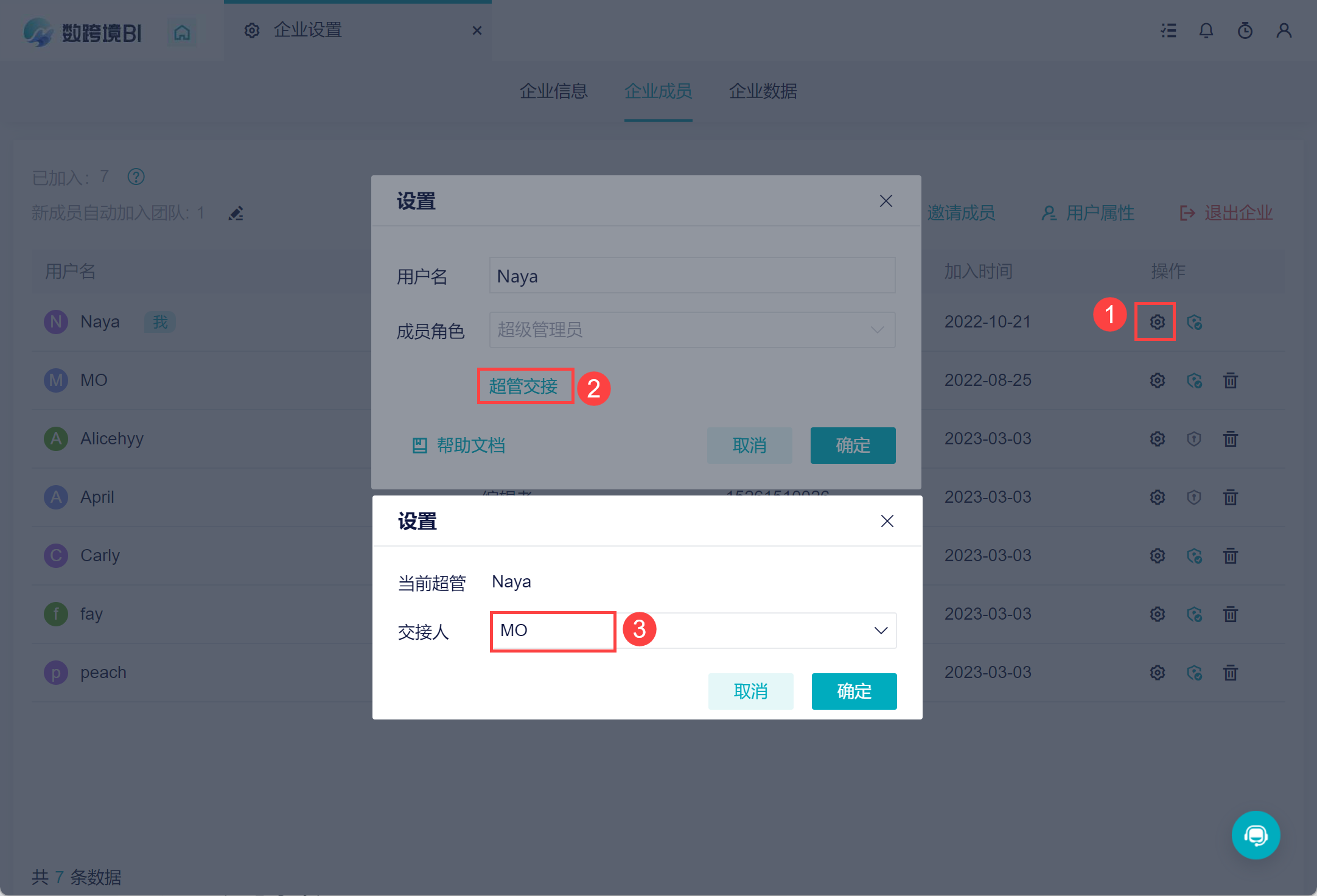Image resolution: width=1317 pixels, height=896 pixels.
Task: Confirm the handover with the 确定 button
Action: click(853, 691)
